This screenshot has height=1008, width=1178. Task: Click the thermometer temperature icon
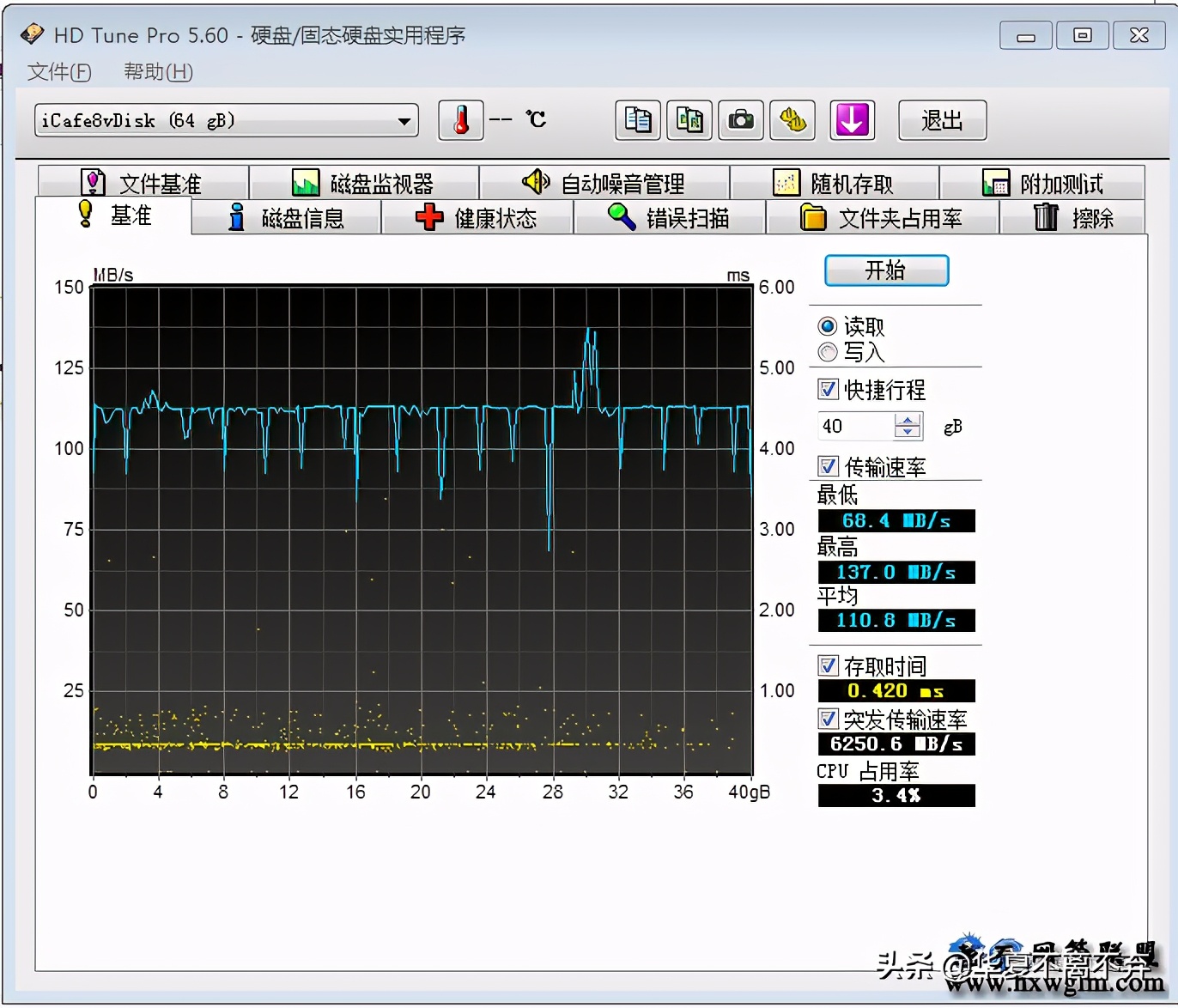(x=460, y=120)
